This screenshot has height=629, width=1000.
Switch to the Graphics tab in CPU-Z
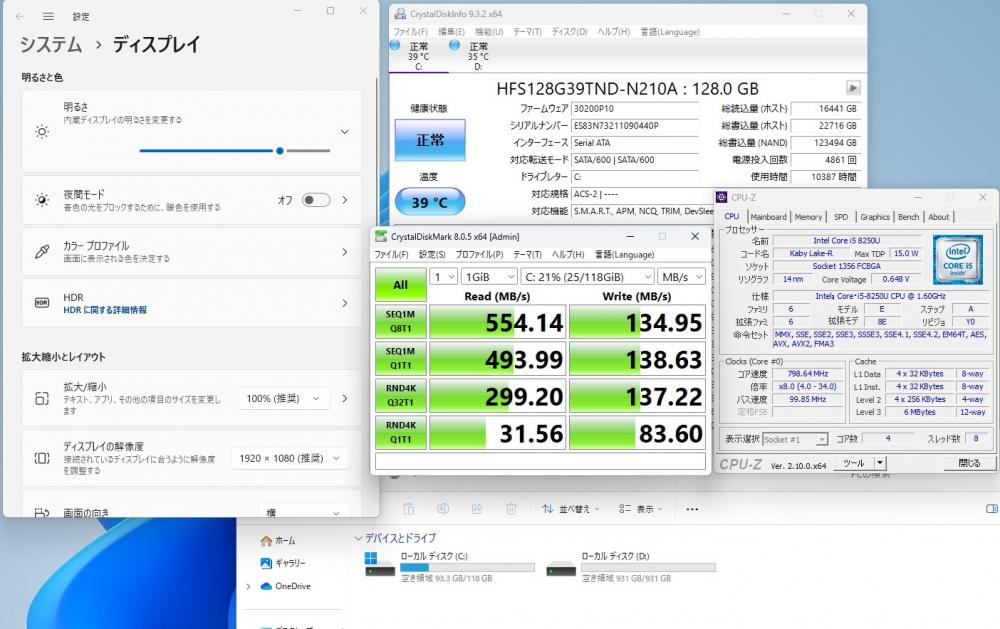pyautogui.click(x=874, y=217)
